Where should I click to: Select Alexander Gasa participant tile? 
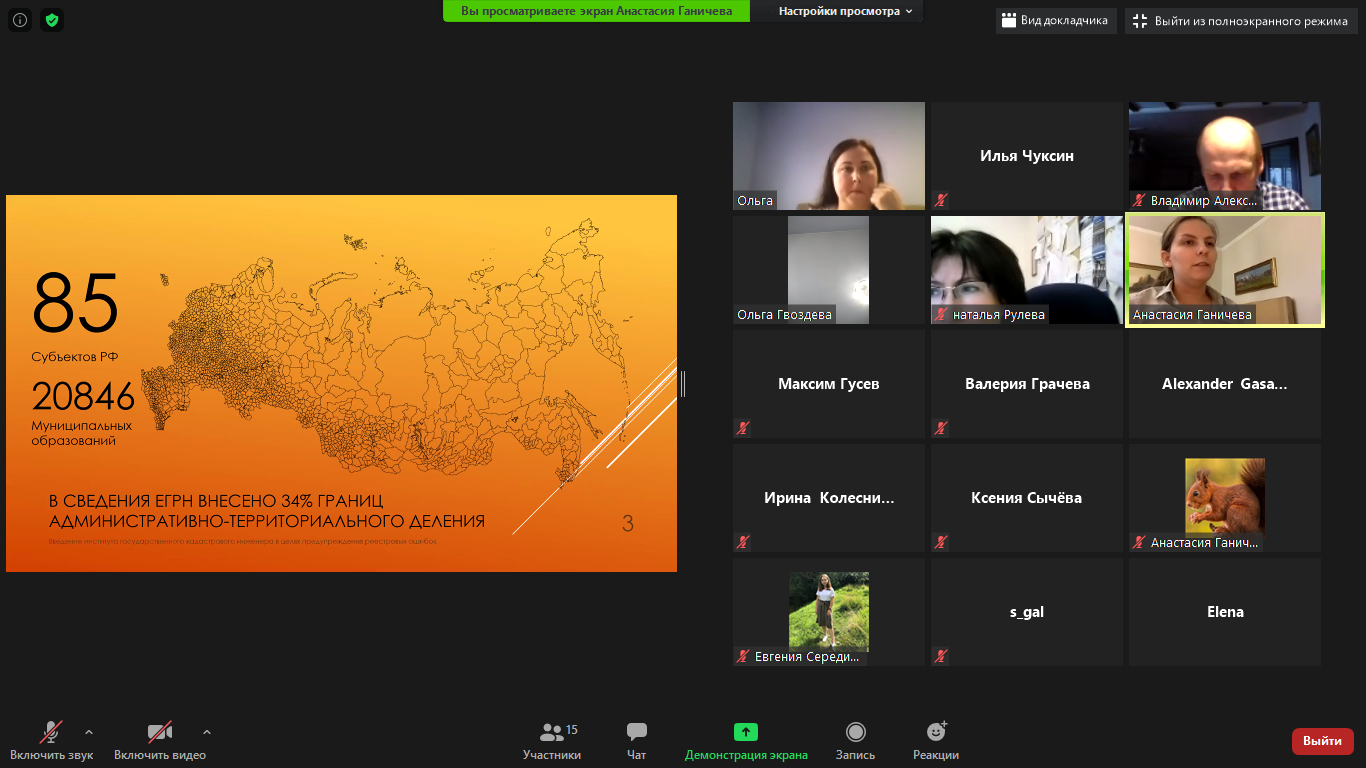tap(1225, 384)
